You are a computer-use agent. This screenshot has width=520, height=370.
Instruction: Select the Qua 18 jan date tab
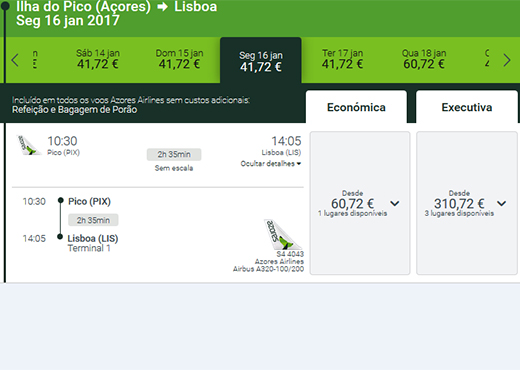point(424,59)
